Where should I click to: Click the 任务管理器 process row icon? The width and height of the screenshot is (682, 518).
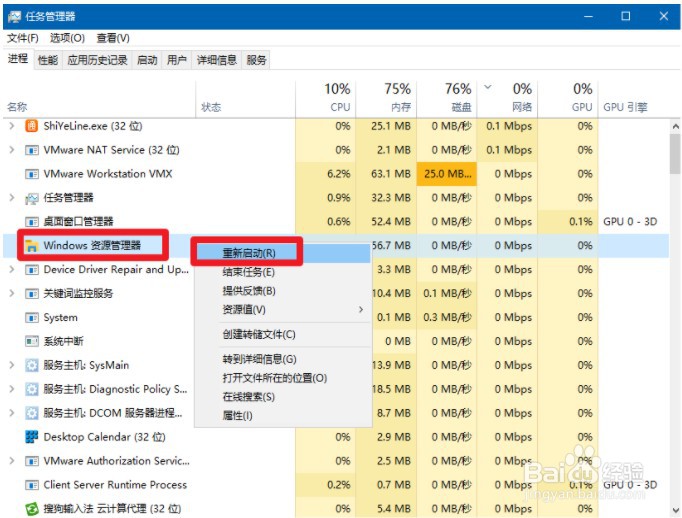pos(32,198)
